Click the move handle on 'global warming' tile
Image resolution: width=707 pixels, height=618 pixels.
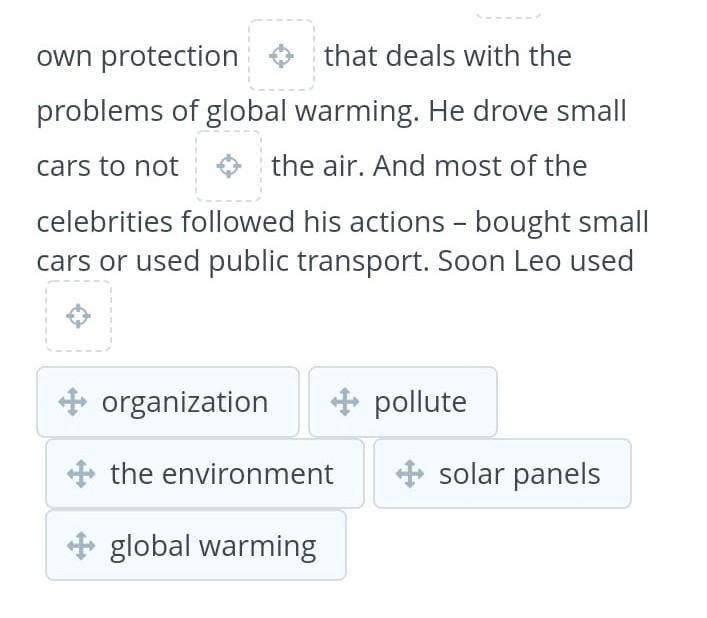pos(81,546)
